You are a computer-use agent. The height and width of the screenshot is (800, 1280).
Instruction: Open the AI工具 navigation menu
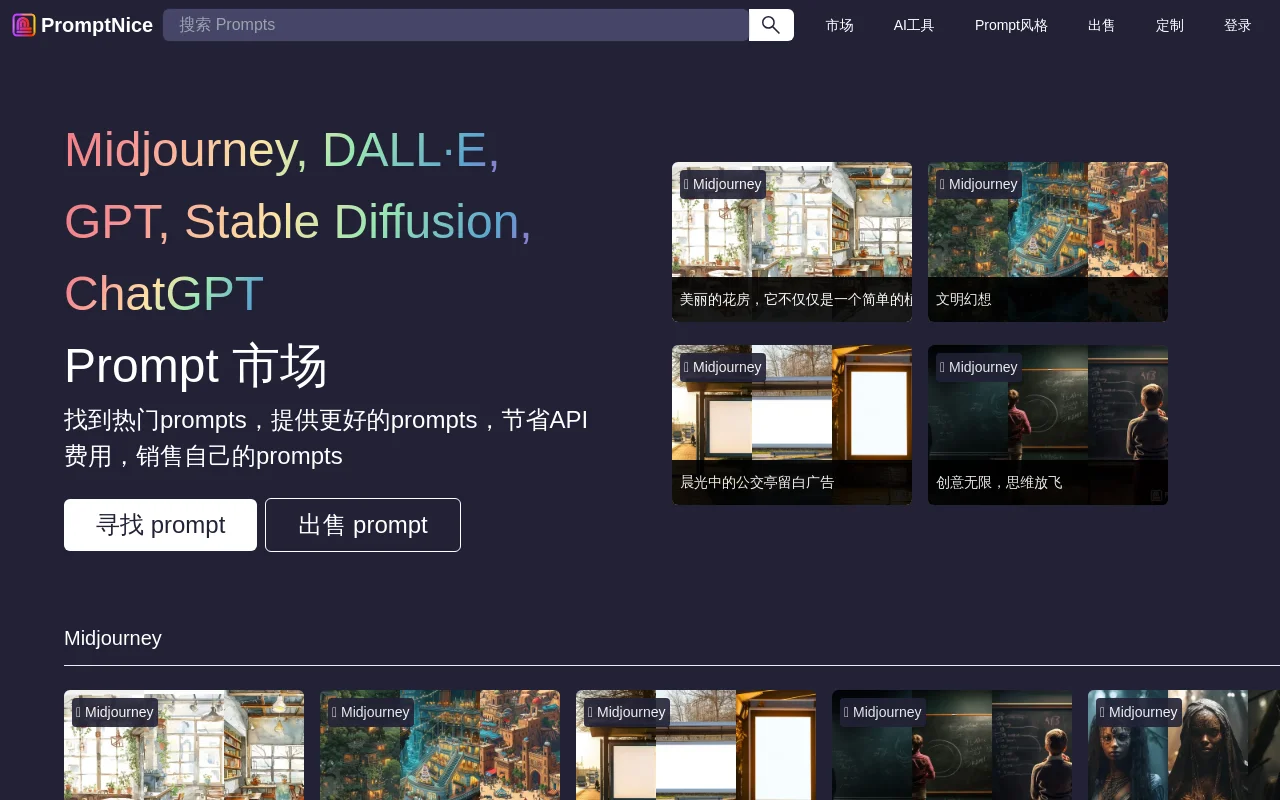pos(913,25)
